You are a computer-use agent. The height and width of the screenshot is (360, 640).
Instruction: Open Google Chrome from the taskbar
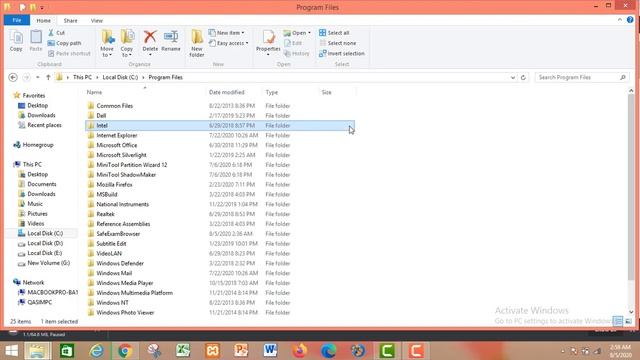point(125,351)
